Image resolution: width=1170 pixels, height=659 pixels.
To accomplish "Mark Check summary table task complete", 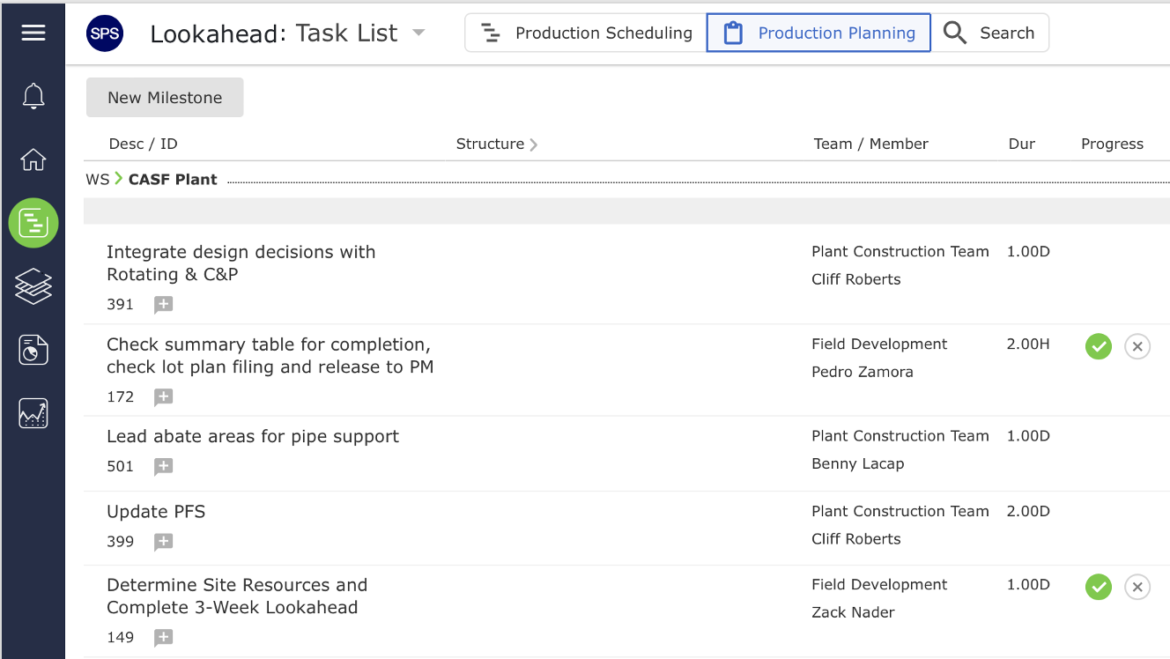I will 1098,346.
